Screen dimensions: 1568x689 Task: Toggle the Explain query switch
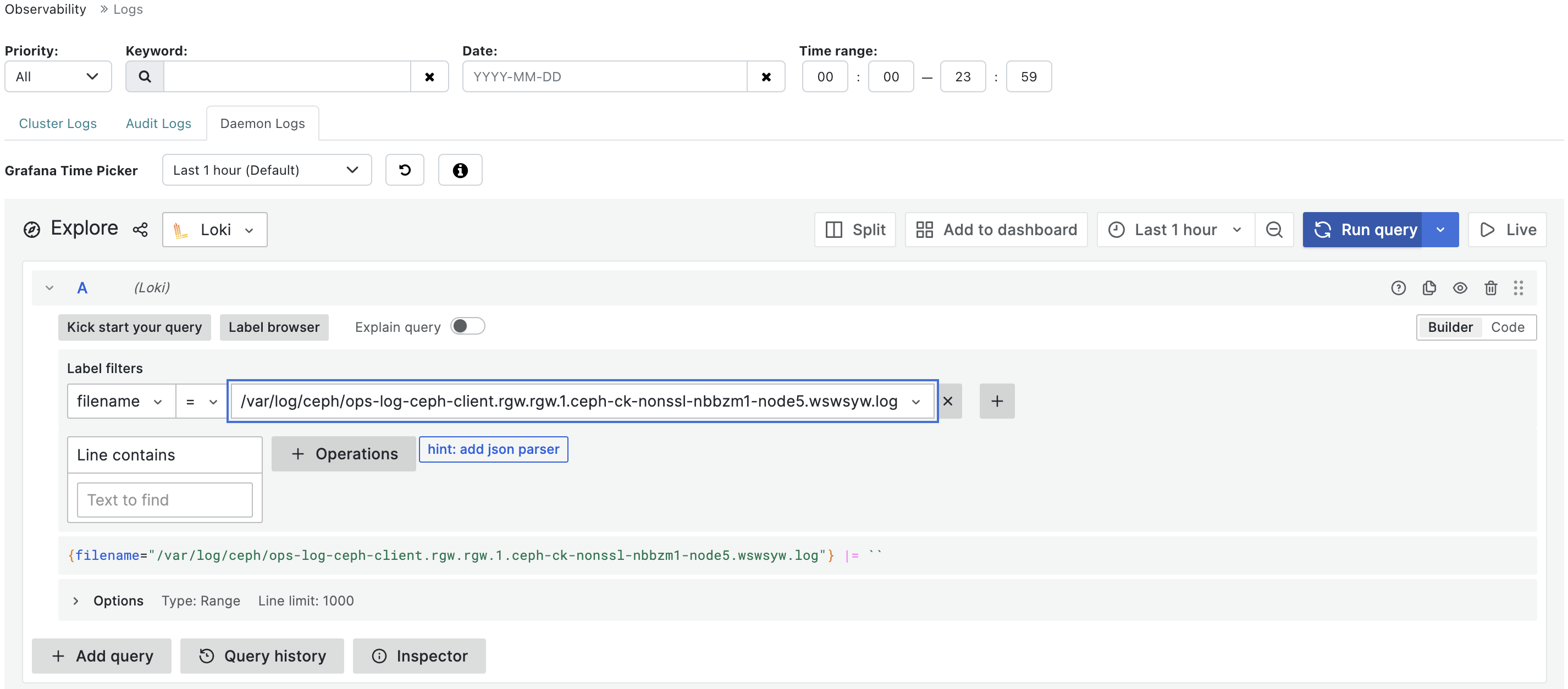467,326
